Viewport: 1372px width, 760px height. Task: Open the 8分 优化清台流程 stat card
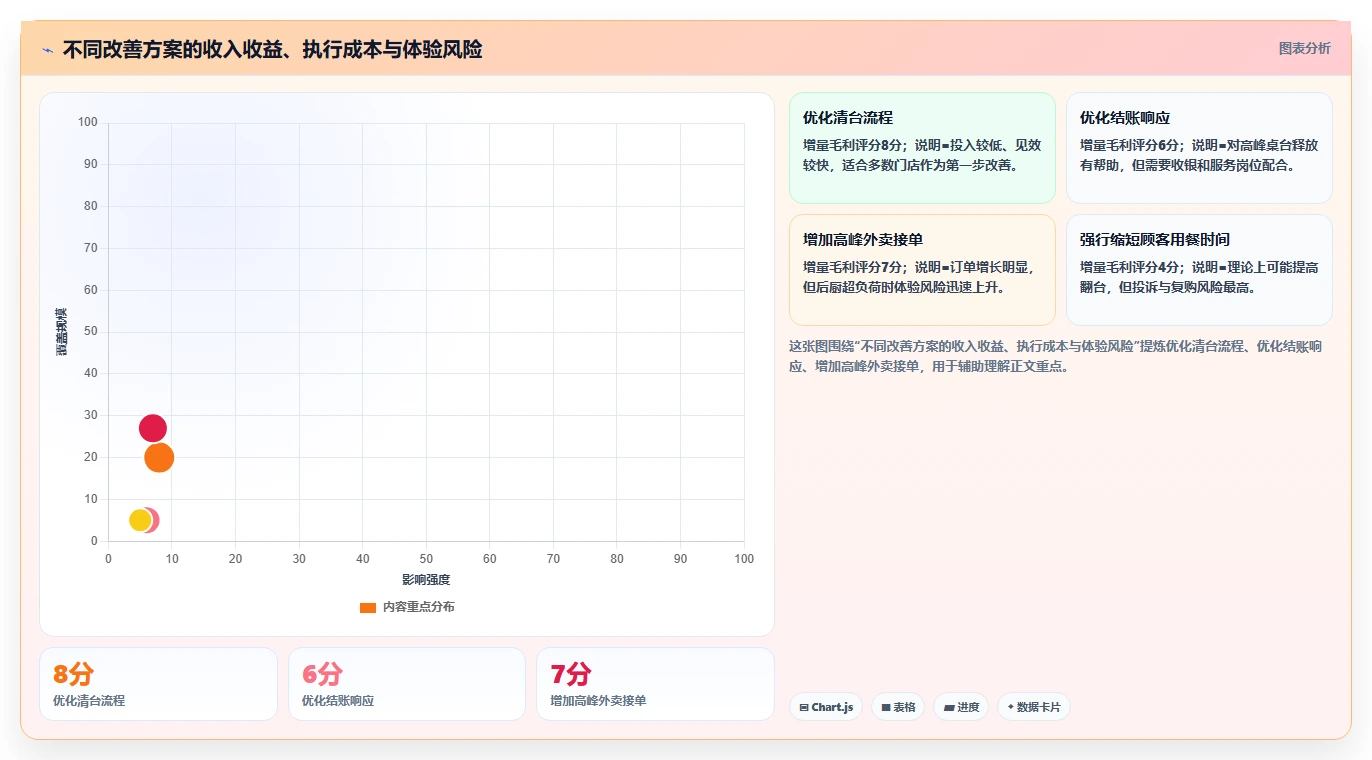[x=158, y=684]
